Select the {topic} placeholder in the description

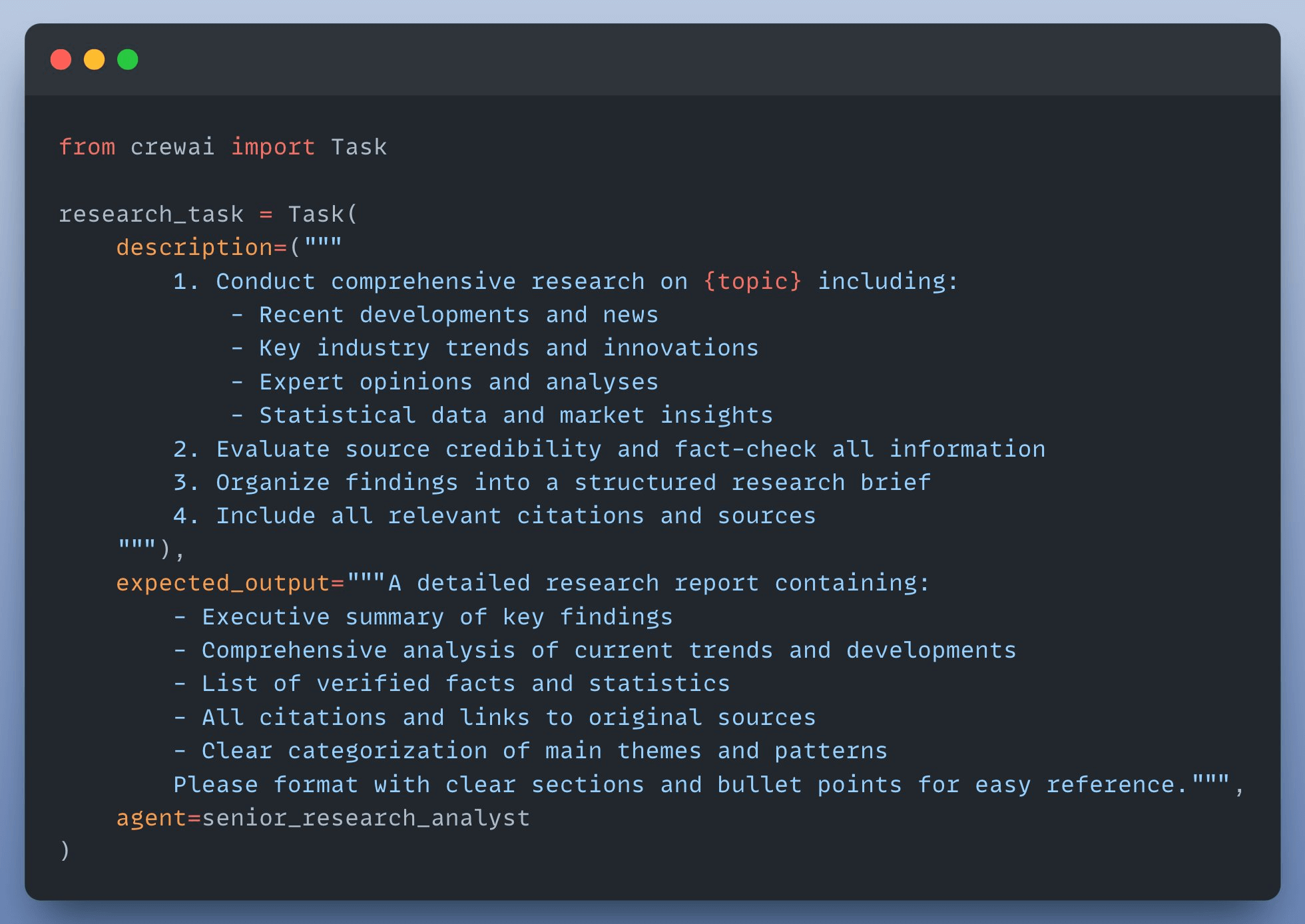coord(754,281)
